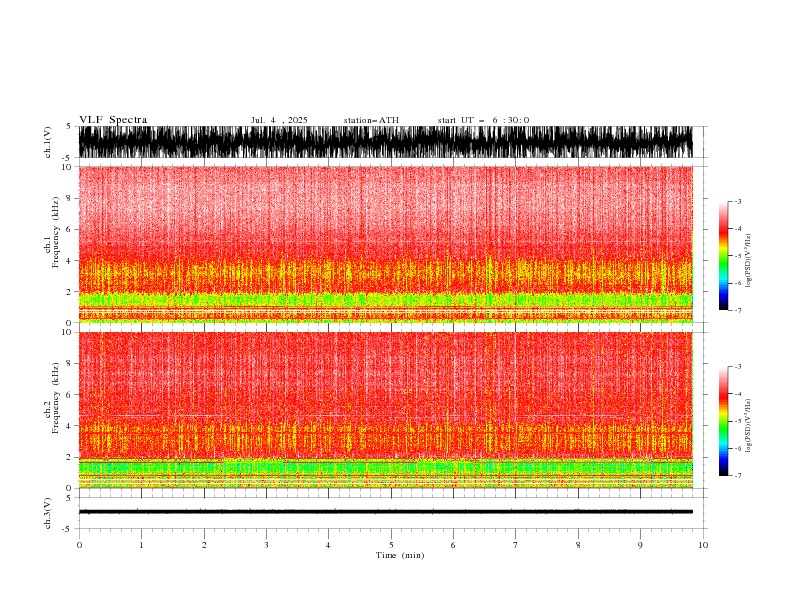Click the ch.2 spectrogram panel
Viewport: 792px width, 612px height.
coord(385,410)
